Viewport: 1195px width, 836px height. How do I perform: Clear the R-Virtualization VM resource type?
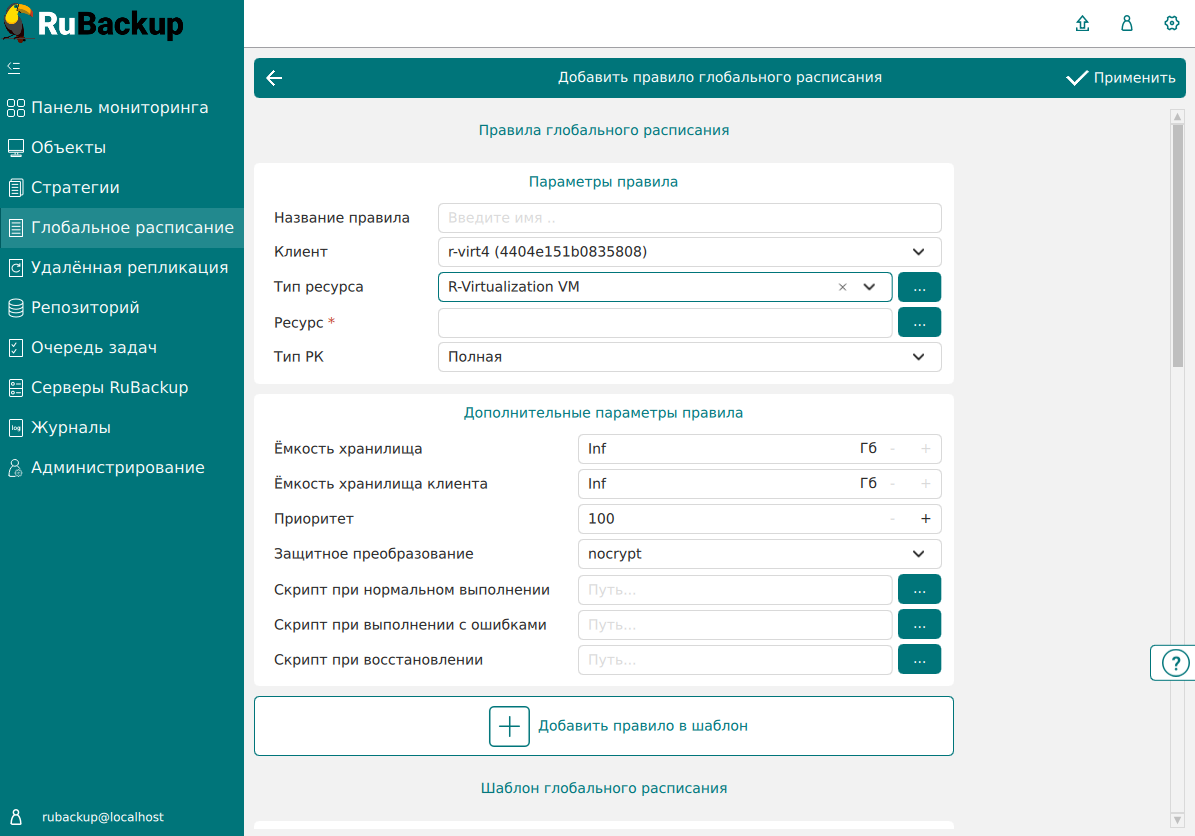(x=842, y=287)
